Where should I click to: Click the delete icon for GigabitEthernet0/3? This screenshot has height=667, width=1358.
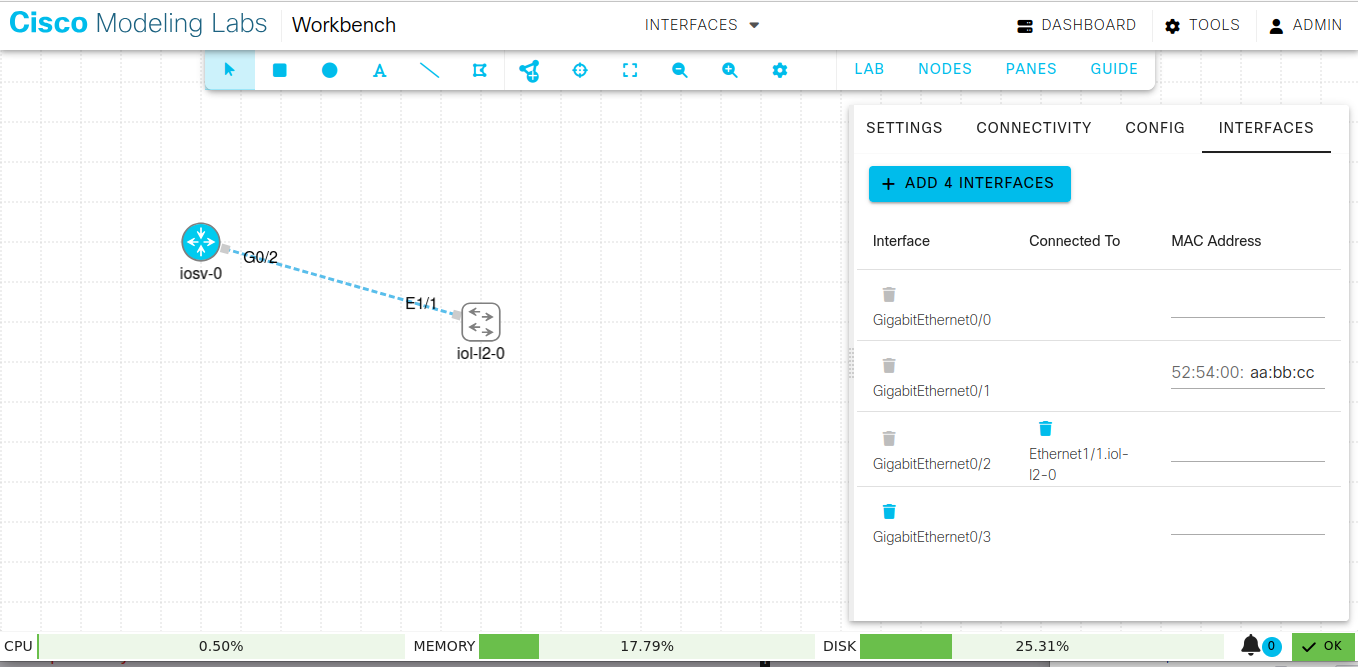tap(889, 511)
